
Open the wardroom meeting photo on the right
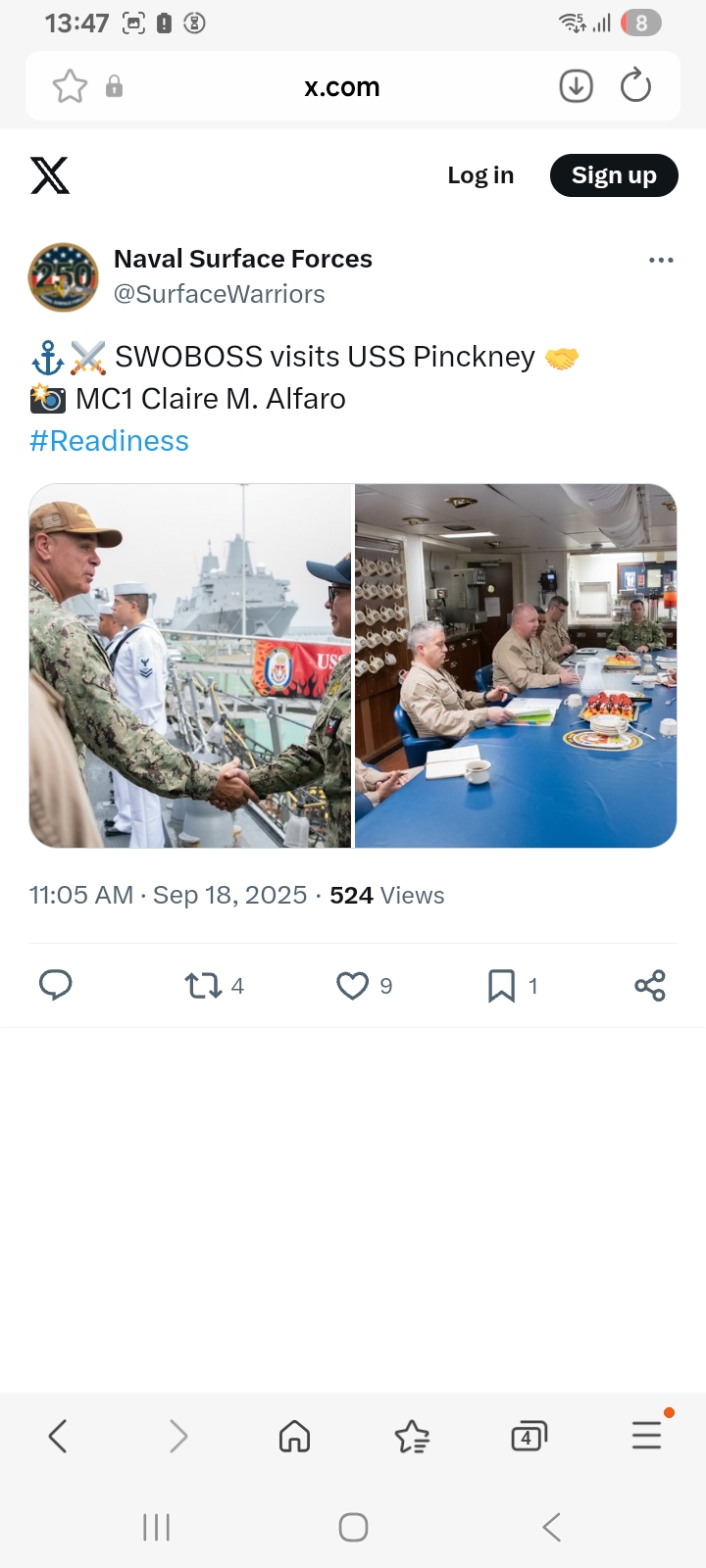tap(516, 665)
